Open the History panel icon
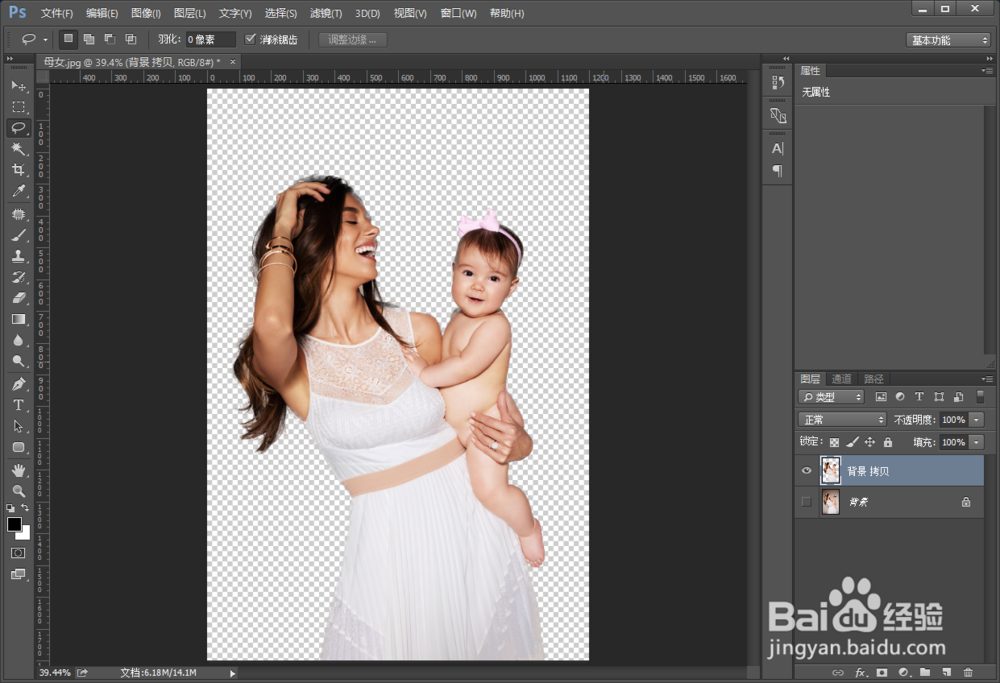This screenshot has width=1000, height=683. pyautogui.click(x=777, y=82)
